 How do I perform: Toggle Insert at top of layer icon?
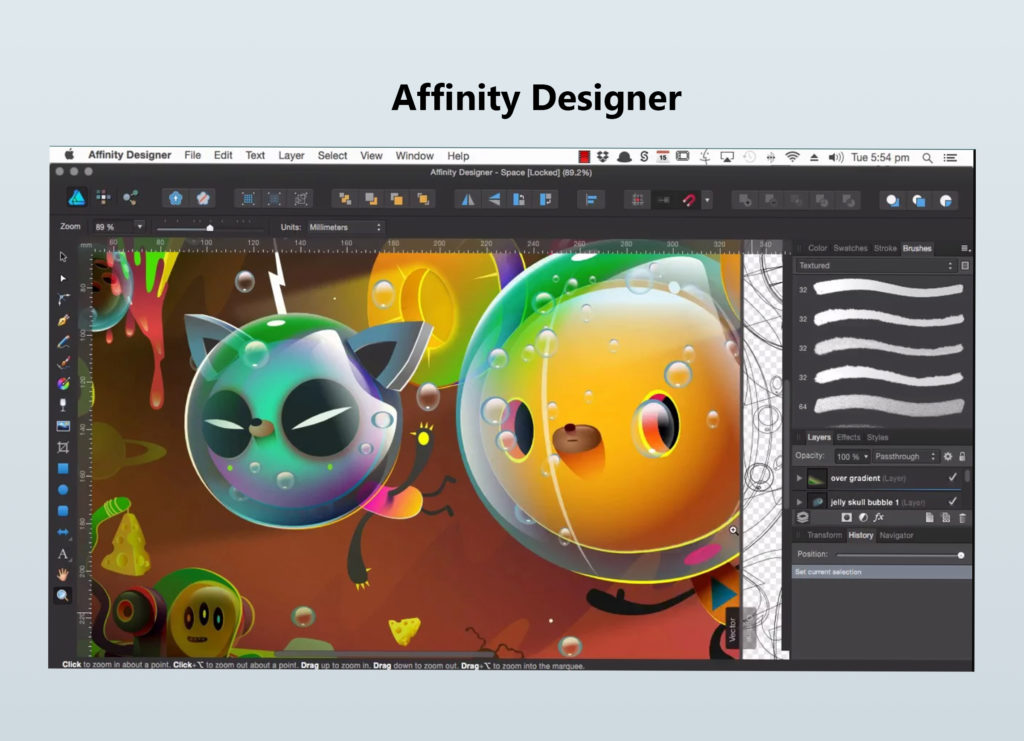tap(918, 200)
